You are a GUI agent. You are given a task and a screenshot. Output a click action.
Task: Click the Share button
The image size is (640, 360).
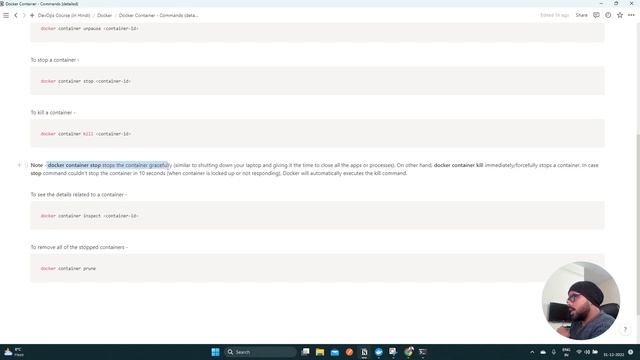[x=582, y=15]
